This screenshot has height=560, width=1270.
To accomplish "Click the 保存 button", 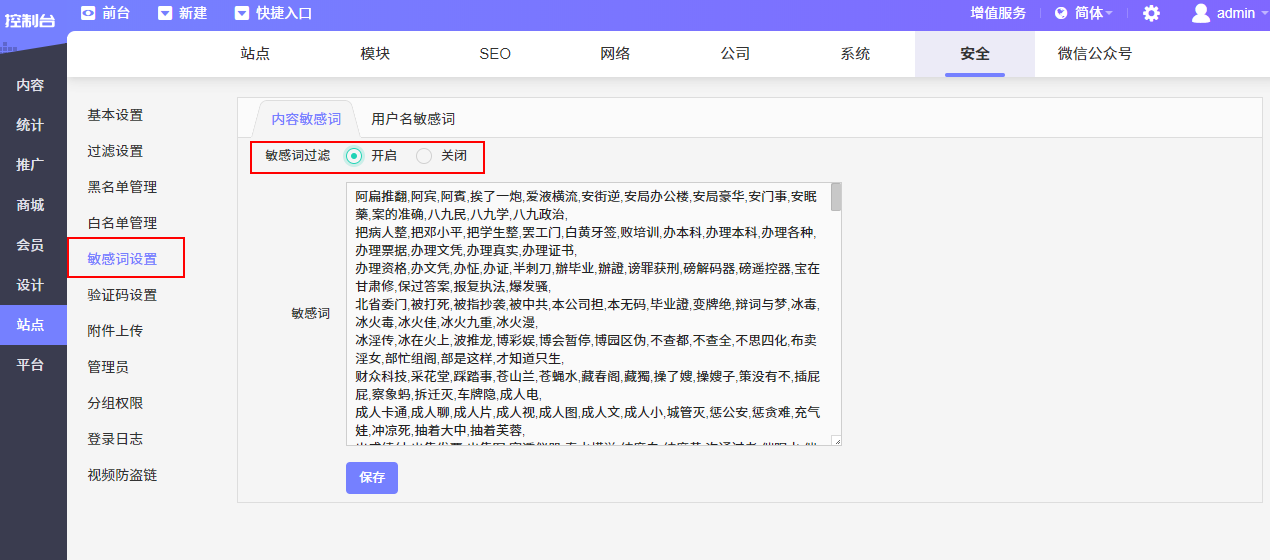I will click(x=372, y=478).
